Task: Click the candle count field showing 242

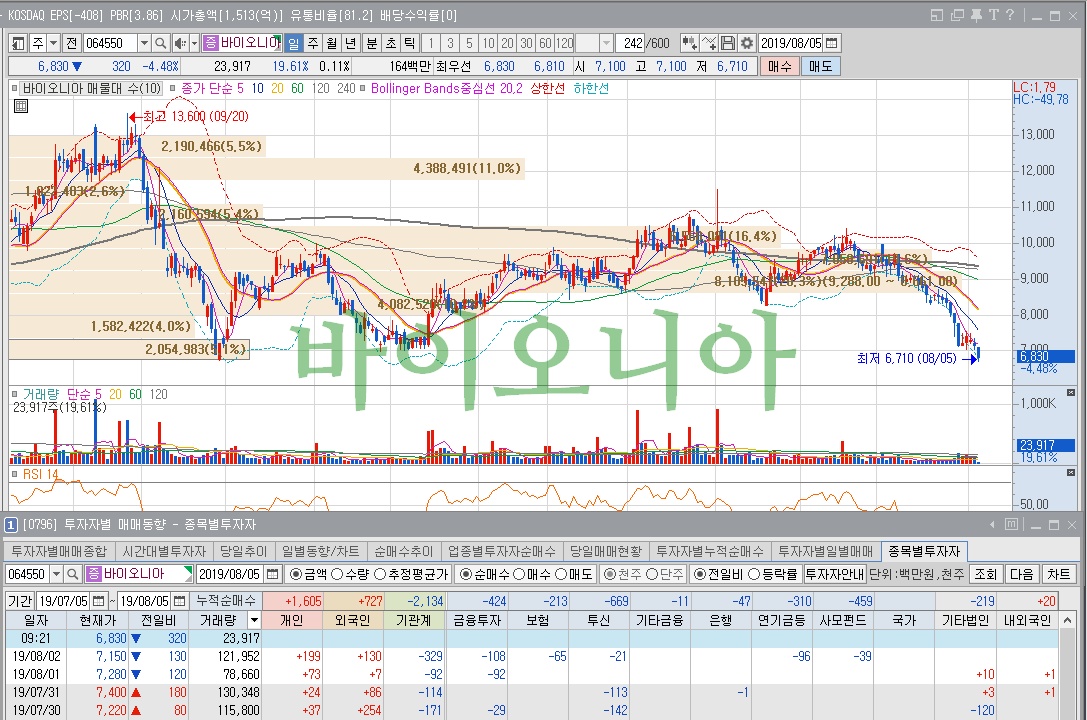Action: tap(631, 43)
